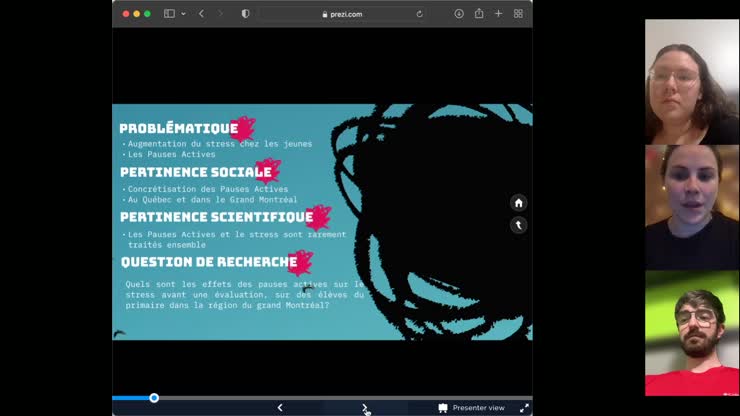The height and width of the screenshot is (416, 740).
Task: Click the presentation progress slider handle
Action: [154, 398]
